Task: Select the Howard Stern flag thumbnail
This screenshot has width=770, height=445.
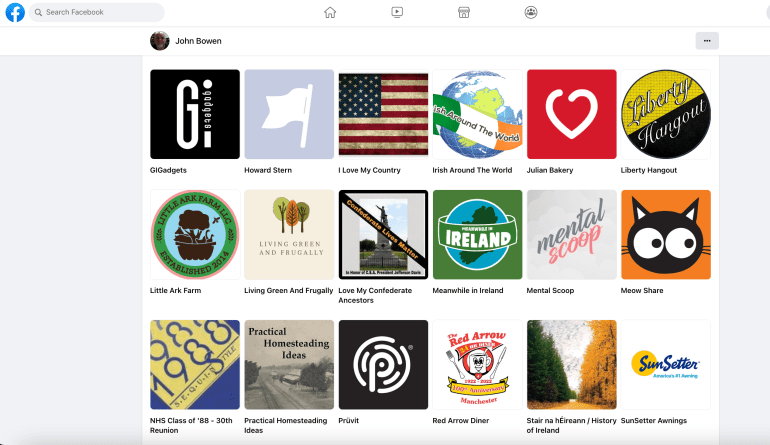Action: coord(289,114)
